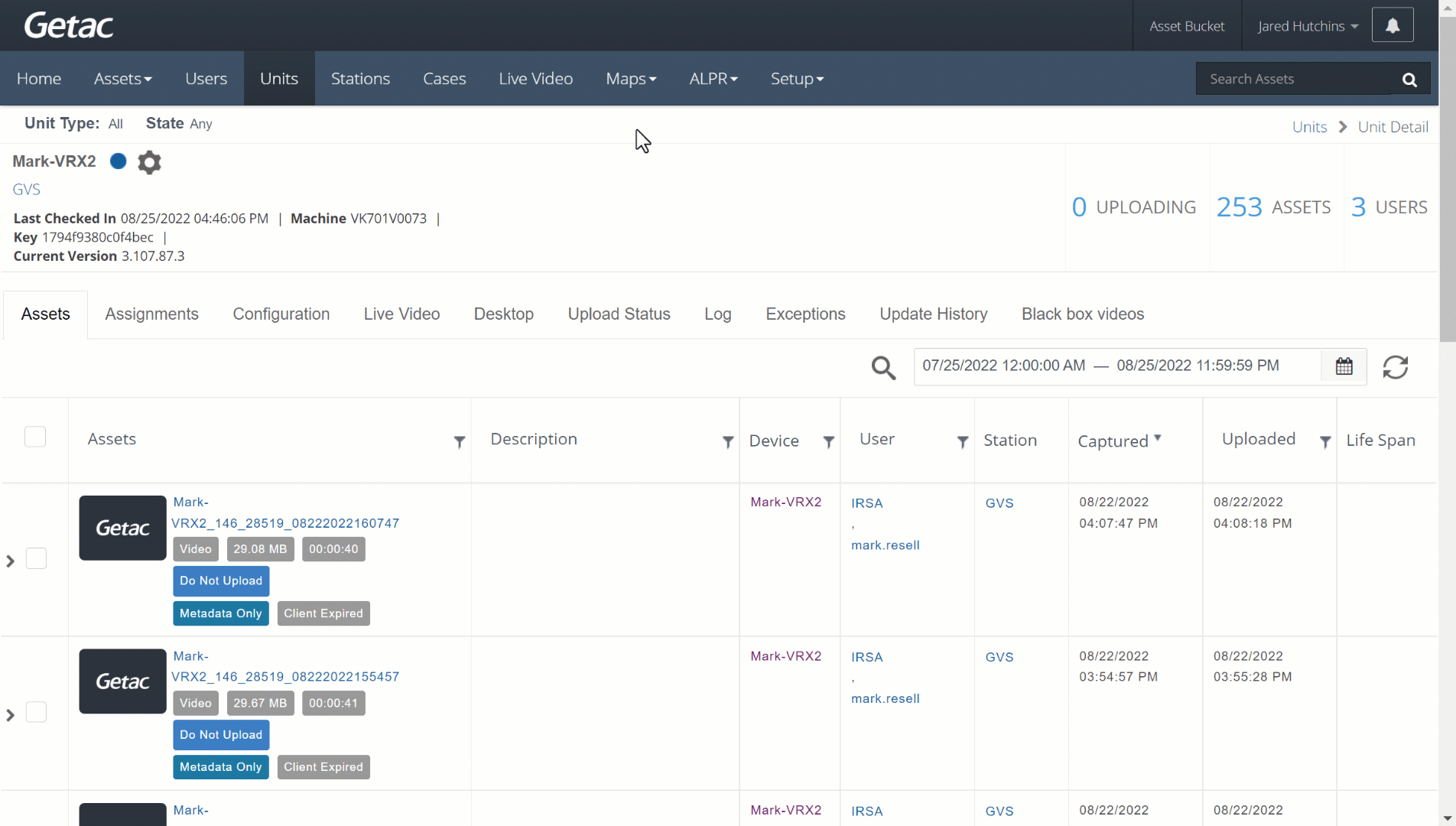Open the Users navigation item
1456x826 pixels.
[206, 79]
